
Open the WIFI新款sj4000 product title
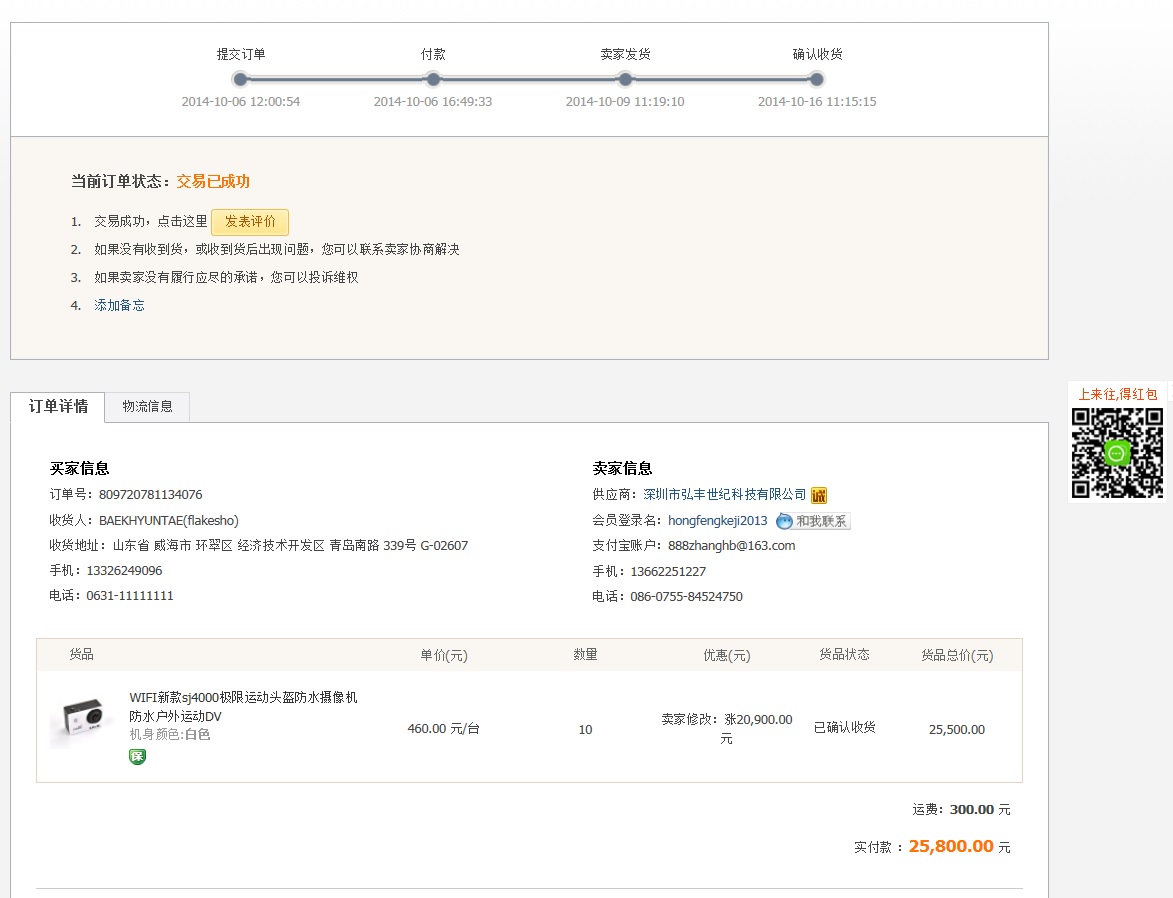243,706
